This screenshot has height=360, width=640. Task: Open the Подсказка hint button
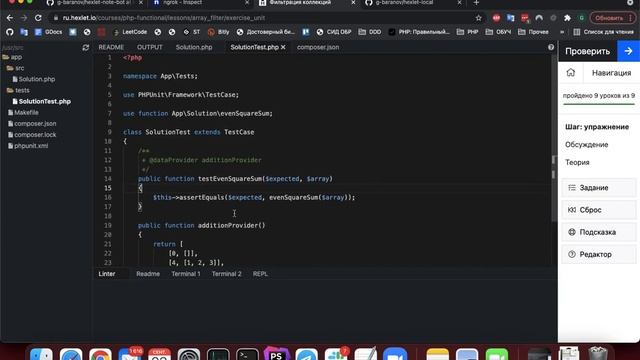(599, 232)
